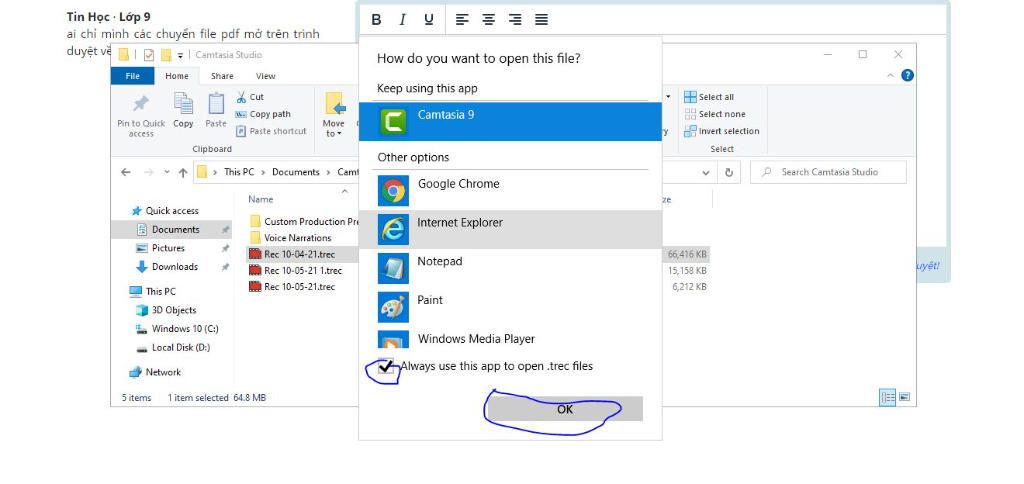Justify text in editor toolbar
Image resolution: width=1024 pixels, height=484 pixels.
[541, 20]
